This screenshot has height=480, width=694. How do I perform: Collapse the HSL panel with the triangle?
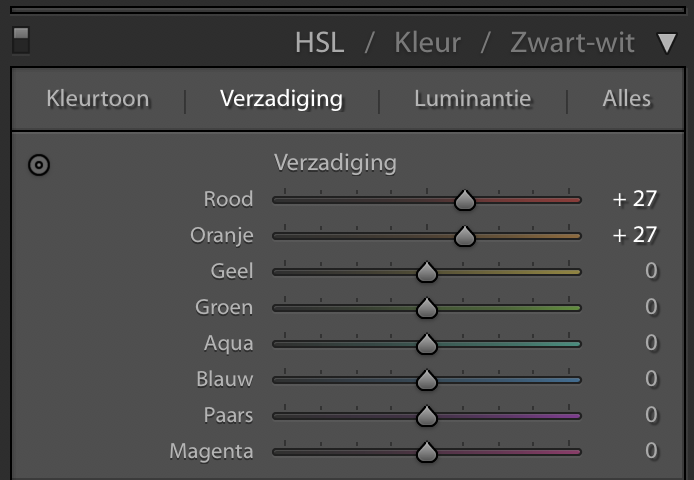click(x=667, y=43)
